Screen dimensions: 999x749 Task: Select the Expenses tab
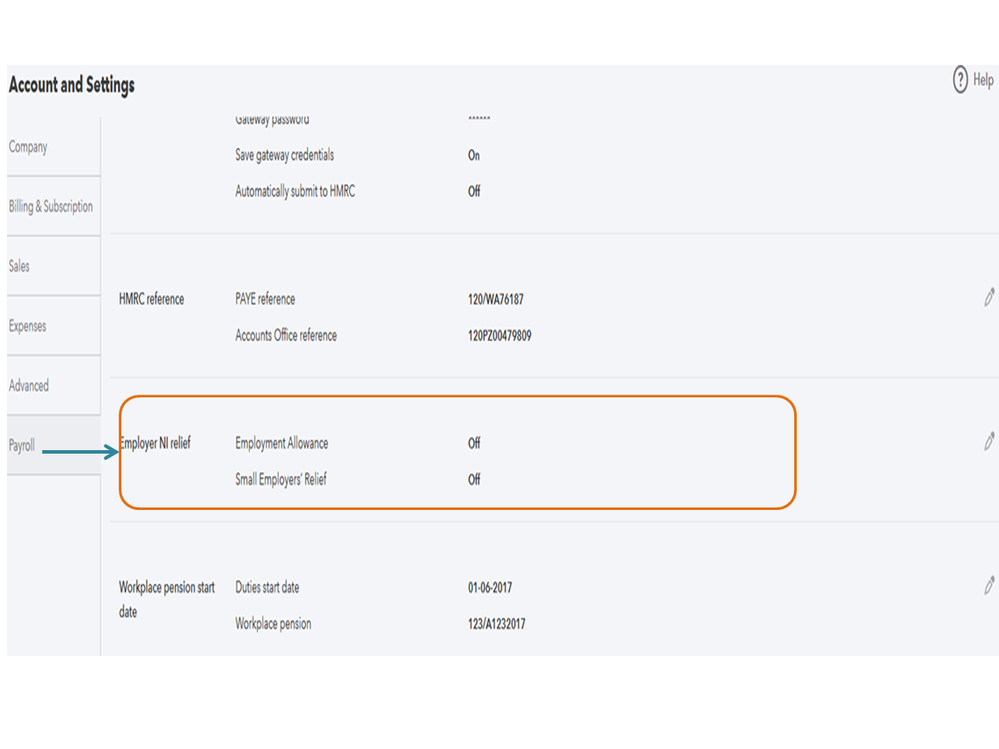27,326
